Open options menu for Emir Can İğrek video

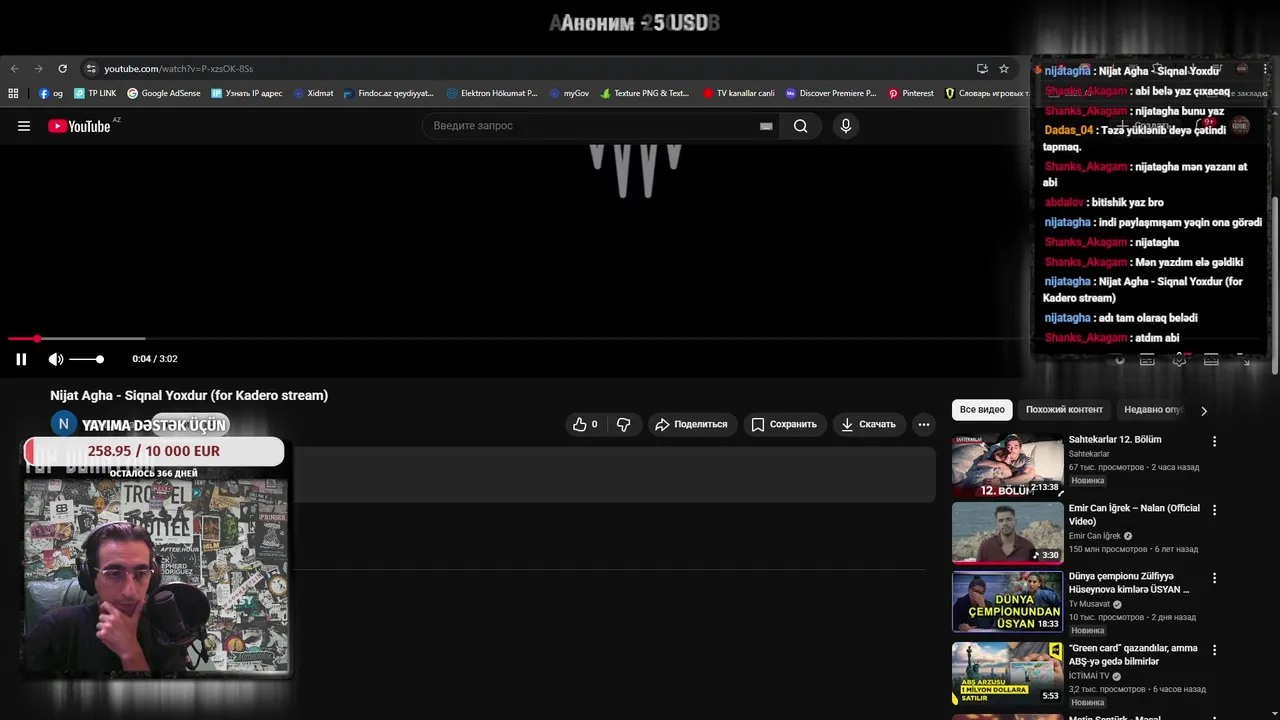[x=1215, y=509]
